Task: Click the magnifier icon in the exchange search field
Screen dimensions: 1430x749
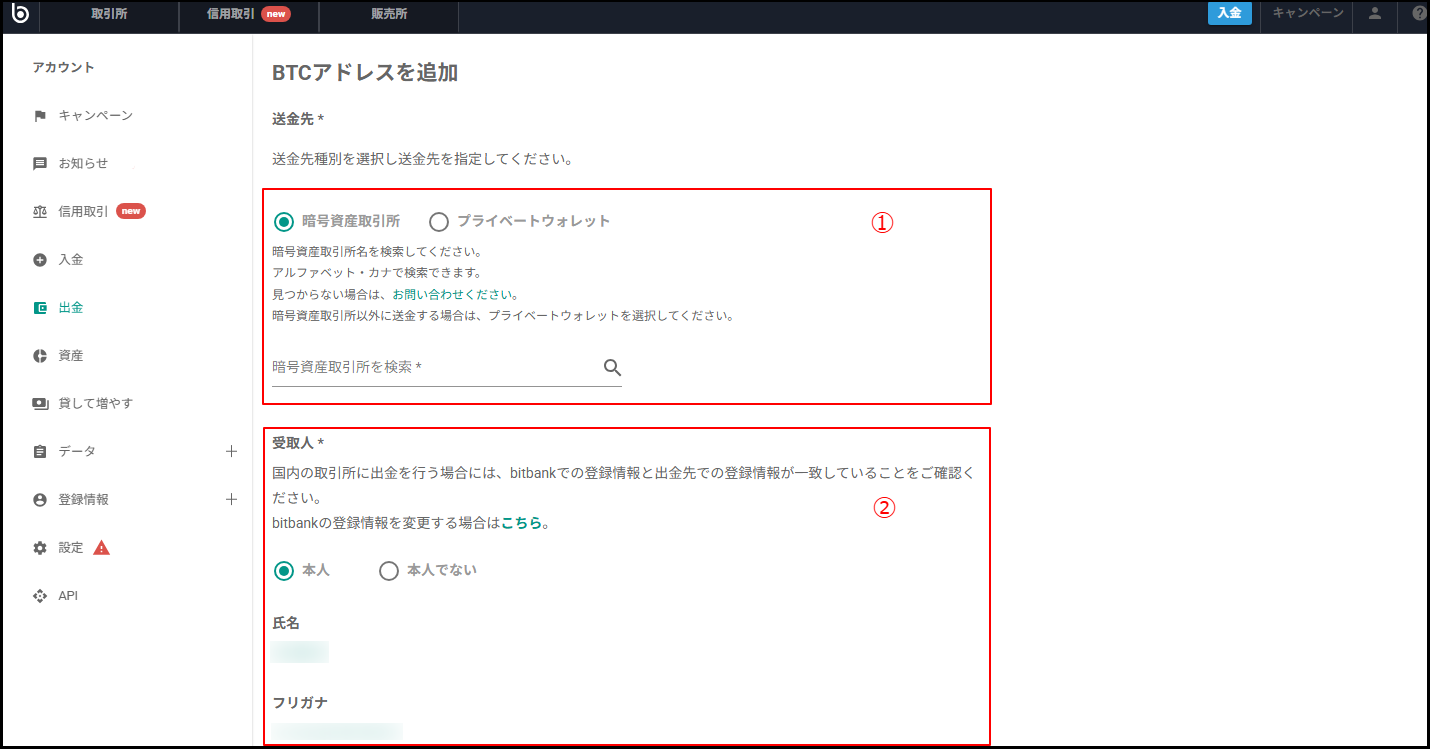Action: [612, 367]
